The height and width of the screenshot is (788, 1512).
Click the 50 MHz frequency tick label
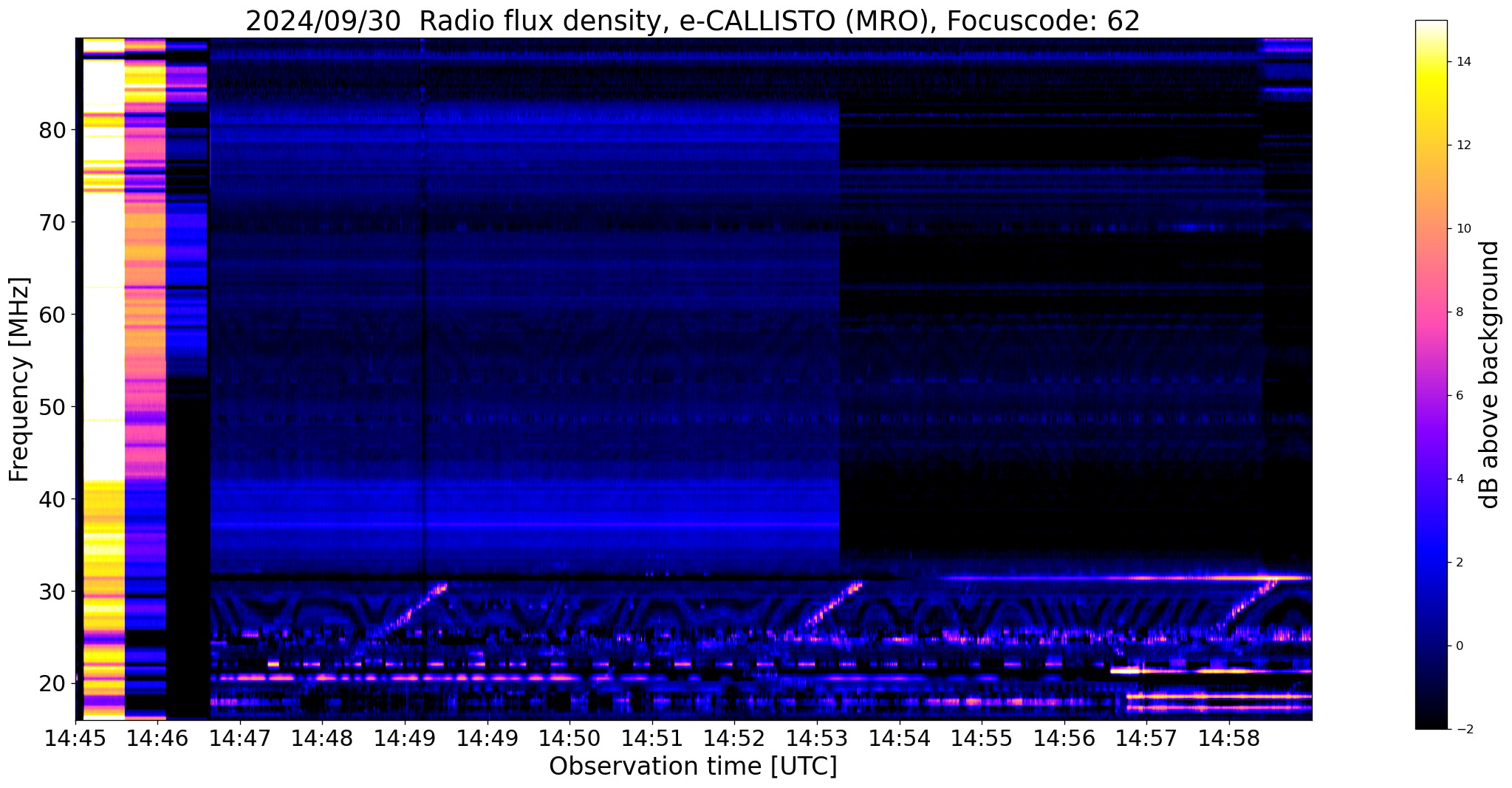tap(52, 408)
